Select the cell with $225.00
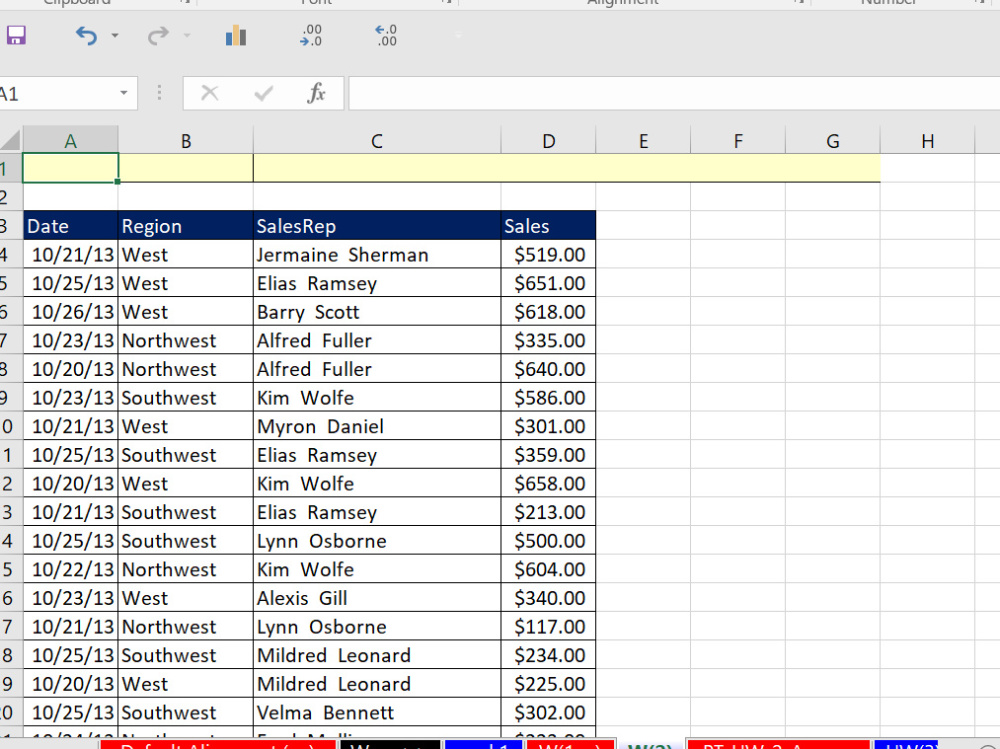 [548, 683]
